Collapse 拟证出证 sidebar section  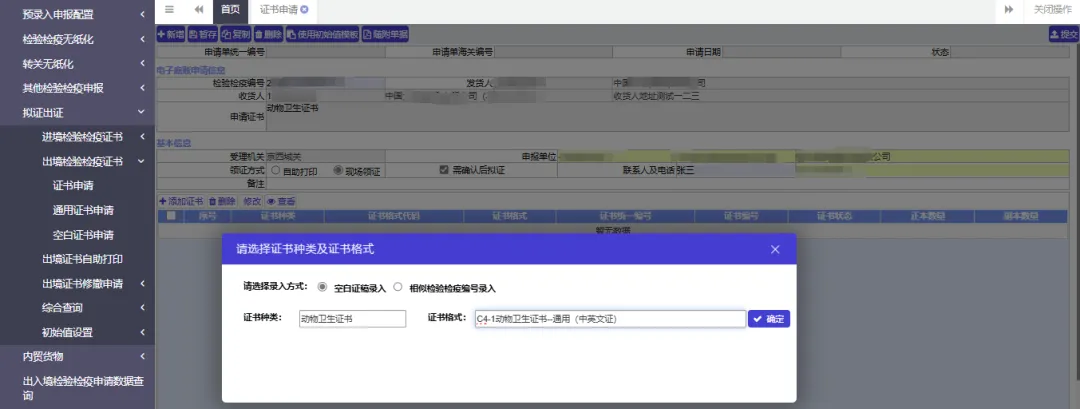click(x=77, y=112)
